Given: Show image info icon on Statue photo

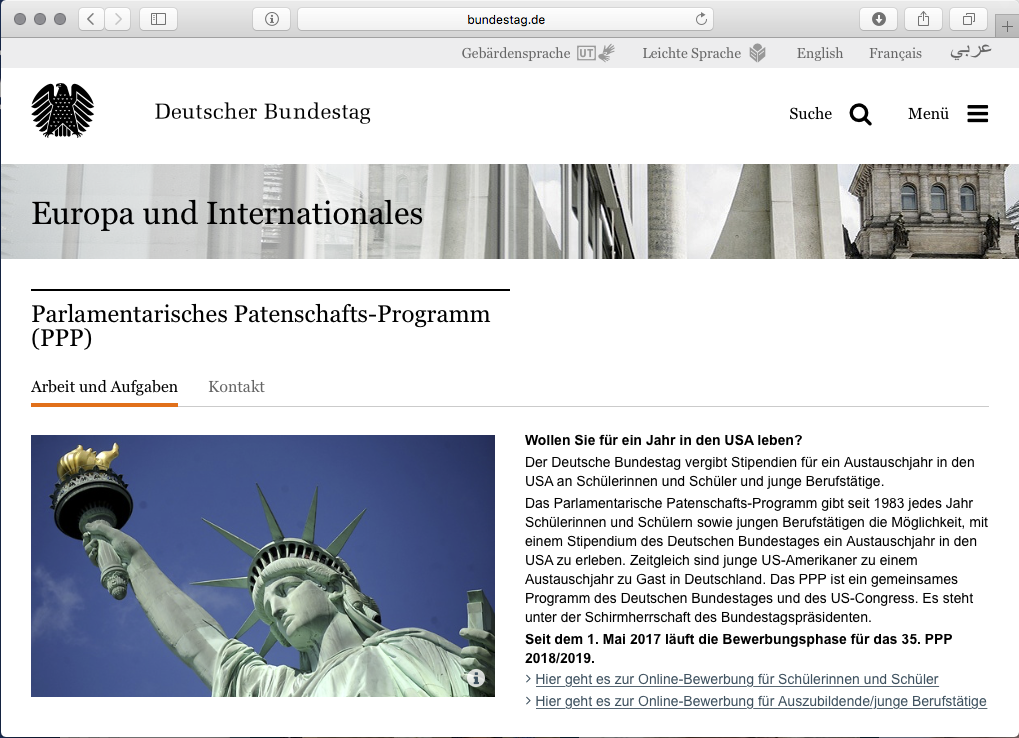Looking at the screenshot, I should pos(476,678).
